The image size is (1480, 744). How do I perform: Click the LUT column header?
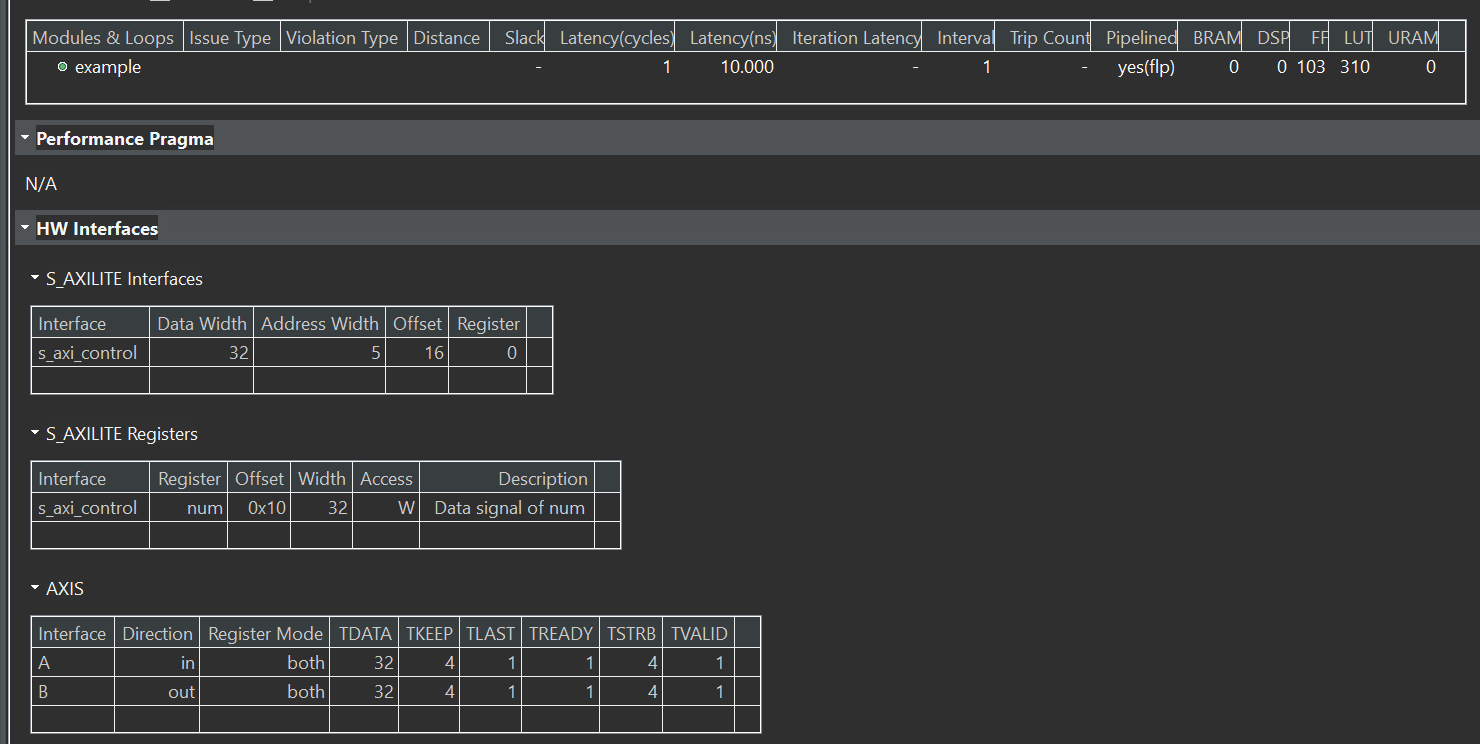pyautogui.click(x=1351, y=38)
